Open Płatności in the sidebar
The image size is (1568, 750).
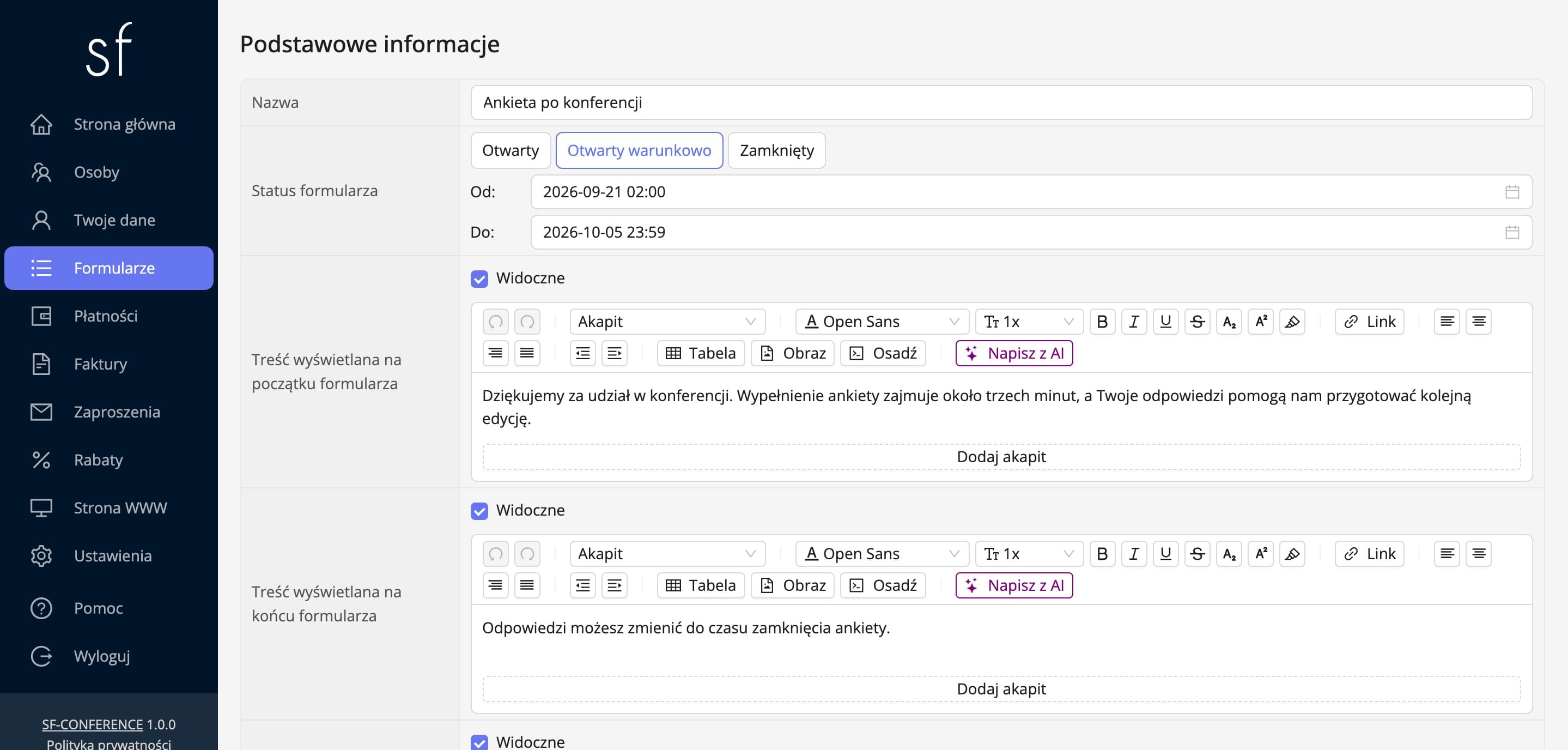click(x=109, y=316)
